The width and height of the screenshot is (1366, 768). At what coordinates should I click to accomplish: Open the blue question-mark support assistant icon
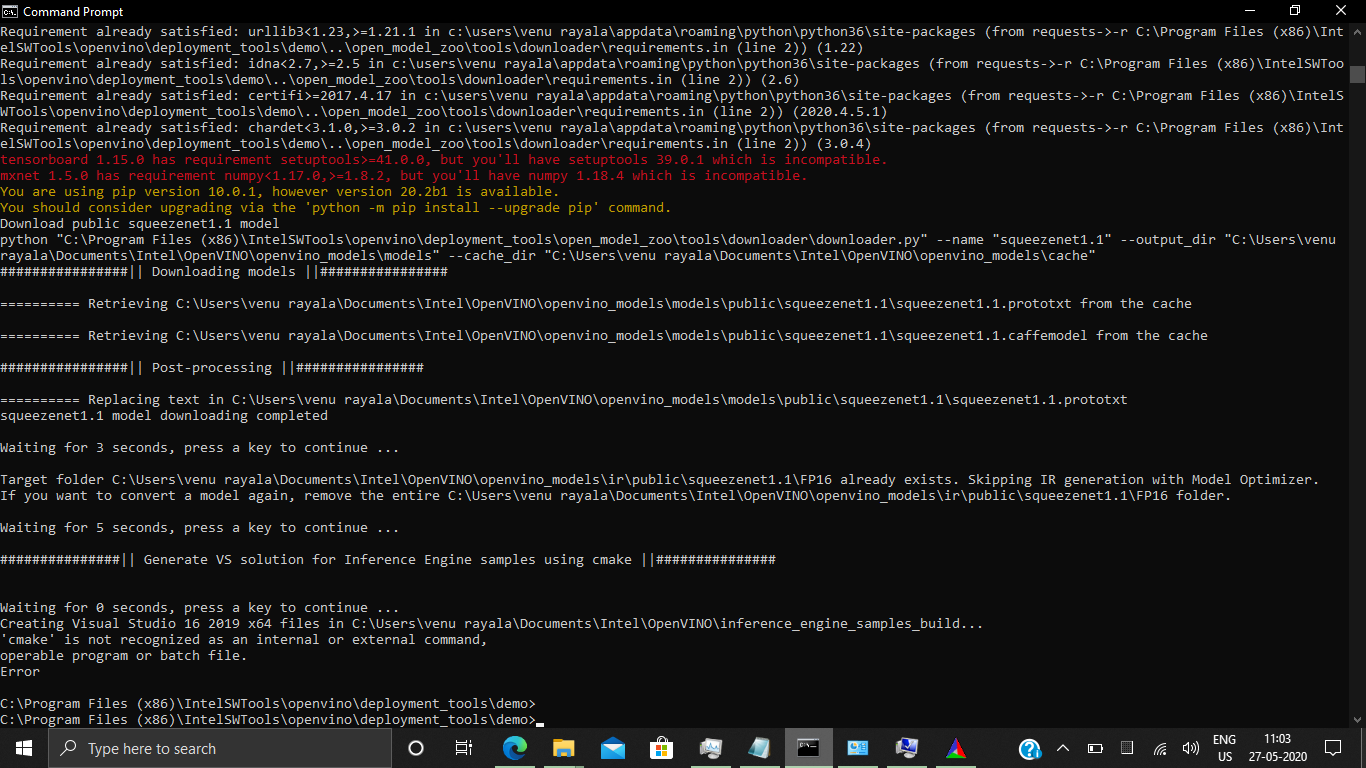(1029, 748)
